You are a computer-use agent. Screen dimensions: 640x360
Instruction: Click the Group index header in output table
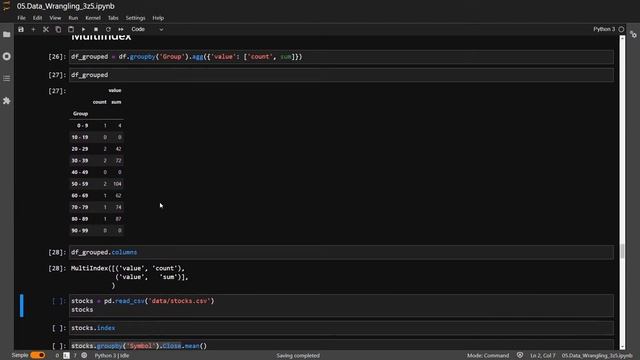click(80, 113)
